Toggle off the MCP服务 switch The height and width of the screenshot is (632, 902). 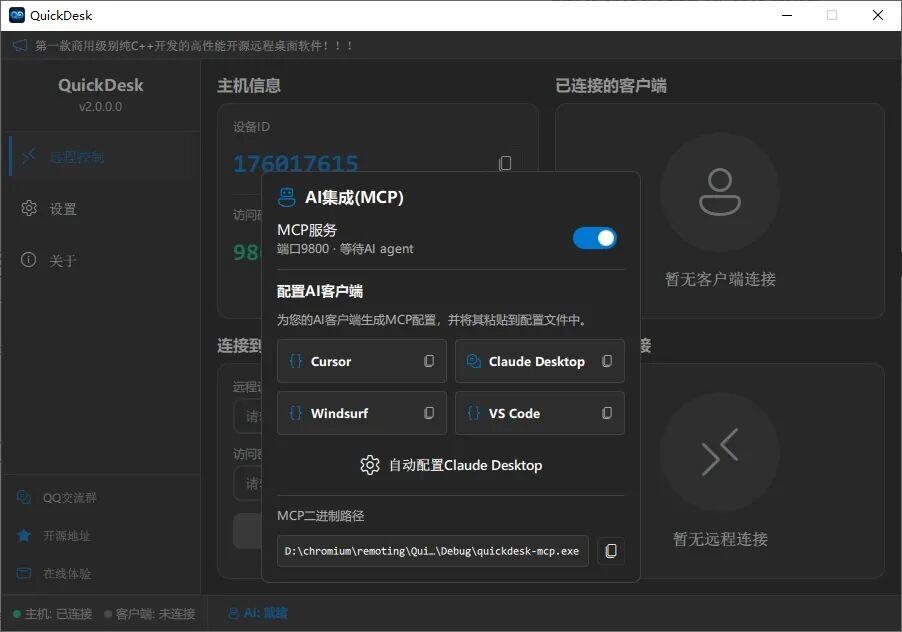595,238
